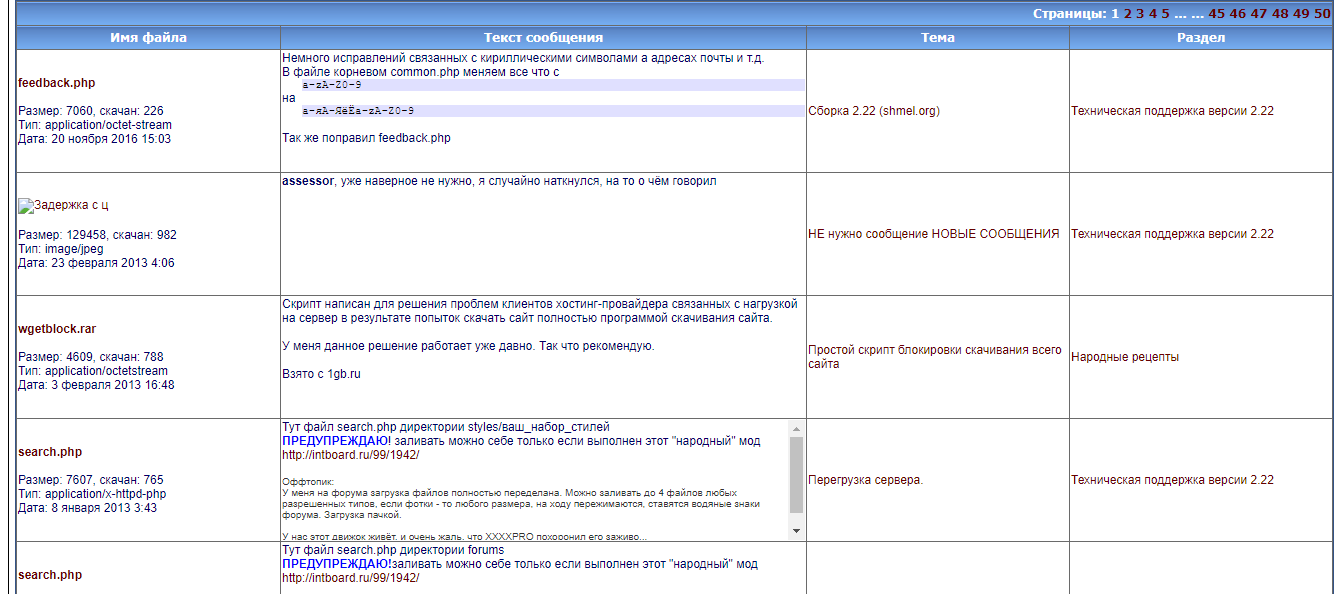Click the "Имя файла" column header
Viewport: 1335px width, 594px height.
click(148, 38)
